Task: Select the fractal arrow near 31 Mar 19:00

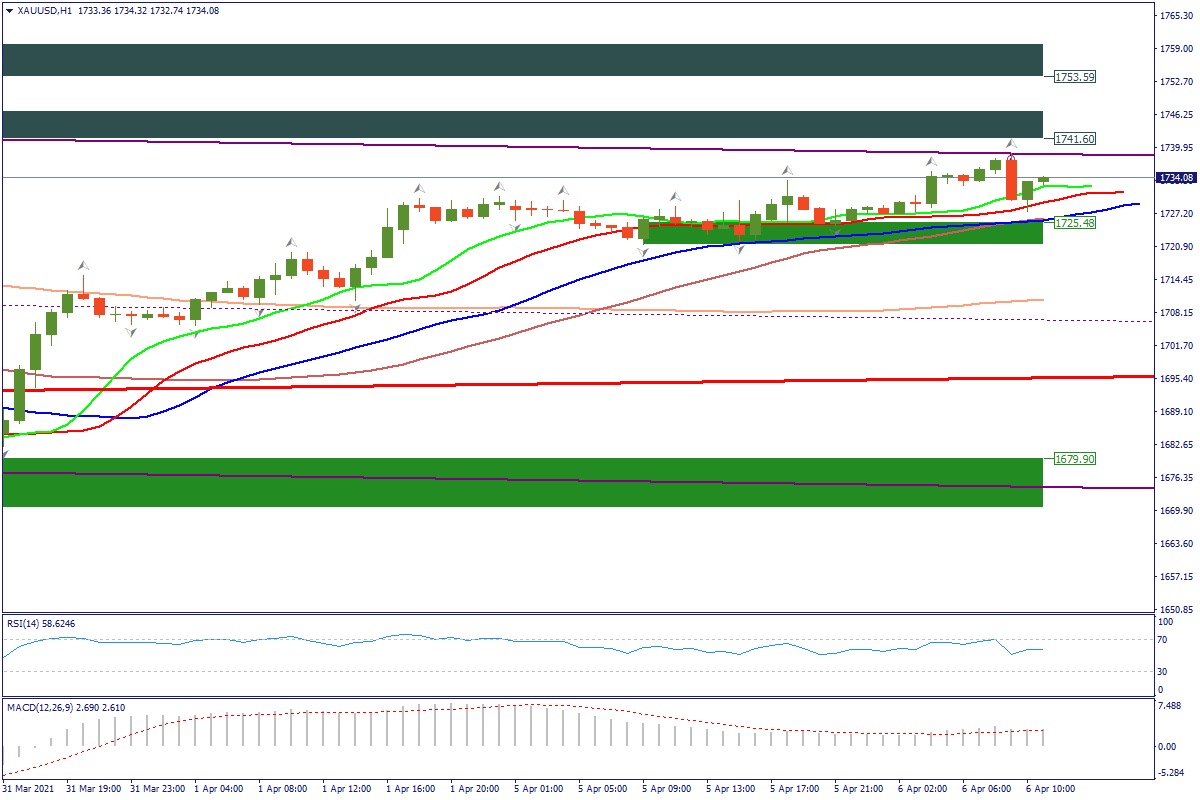Action: [x=84, y=266]
